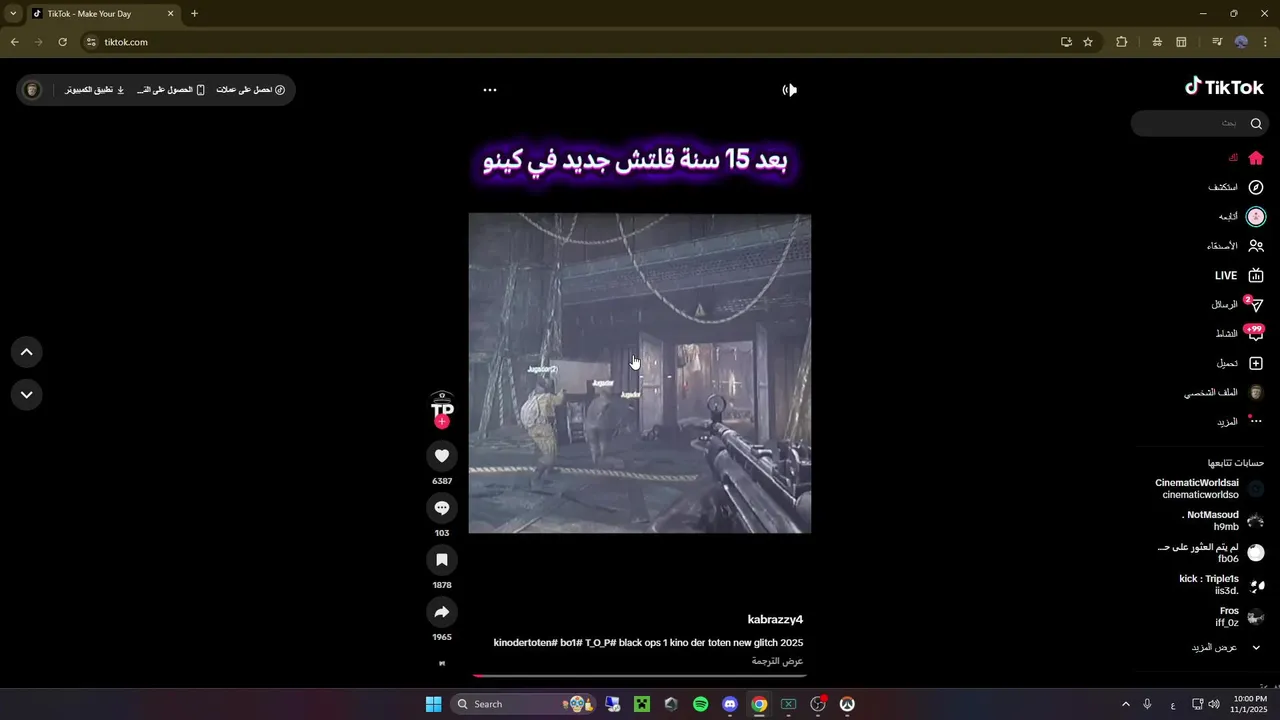Click the video player area
Viewport: 1280px width, 720px height.
tap(640, 373)
